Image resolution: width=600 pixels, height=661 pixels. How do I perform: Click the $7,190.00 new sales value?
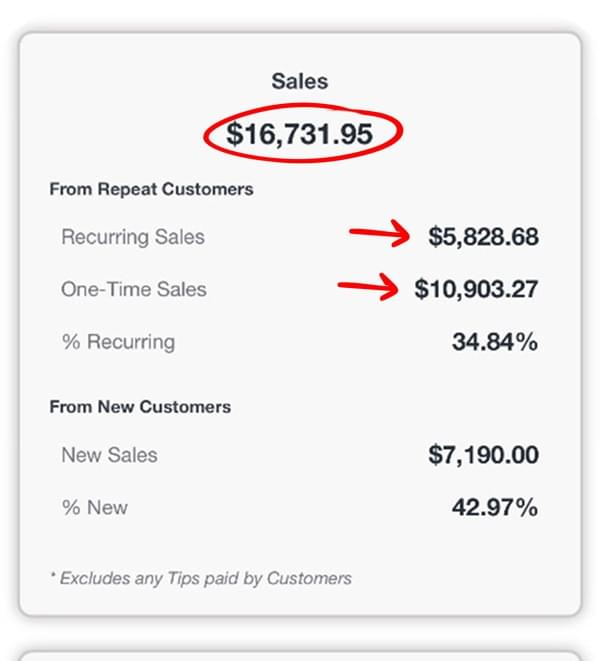tap(483, 455)
